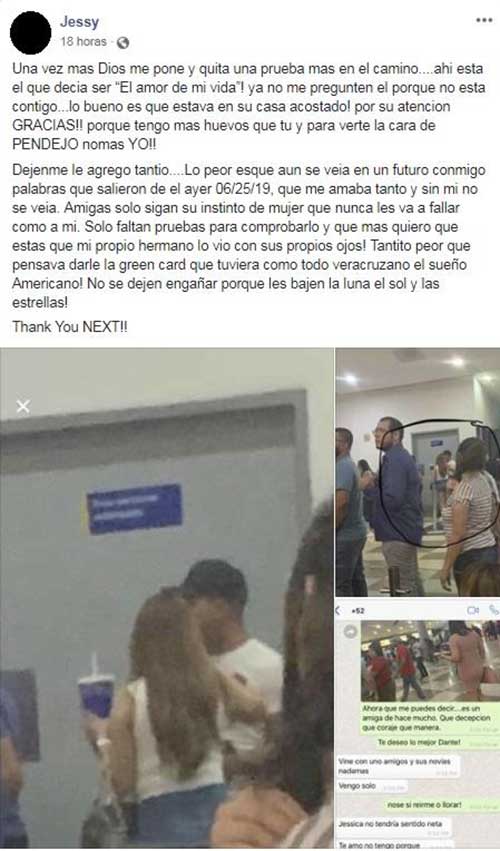The image size is (500, 851).
Task: Tap the forward arrow beside the chat photo
Action: [x=351, y=632]
